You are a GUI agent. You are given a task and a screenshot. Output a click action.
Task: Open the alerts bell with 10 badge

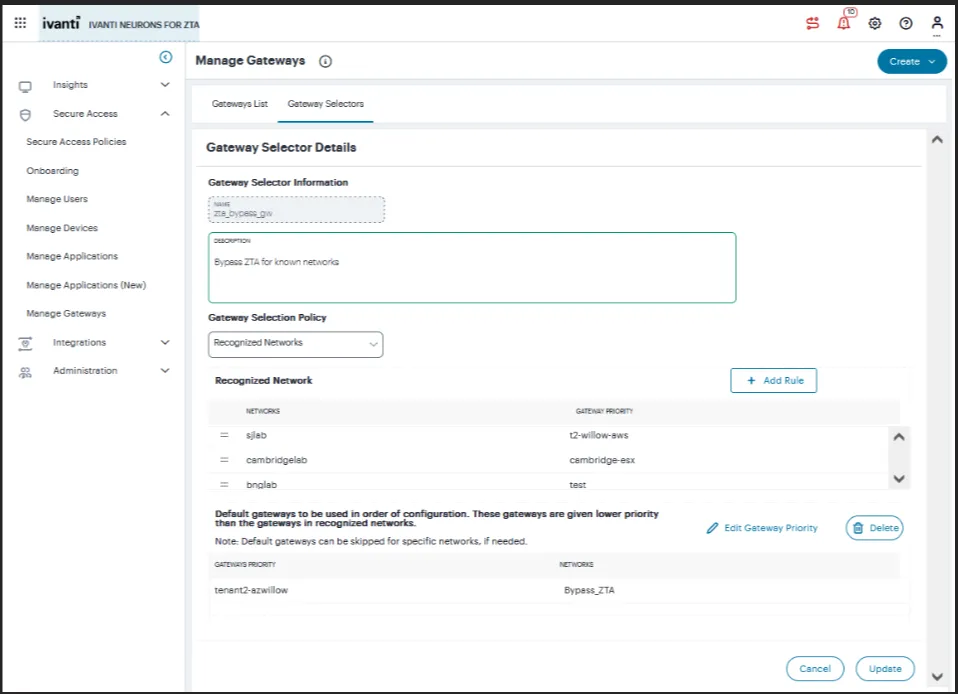tap(844, 23)
